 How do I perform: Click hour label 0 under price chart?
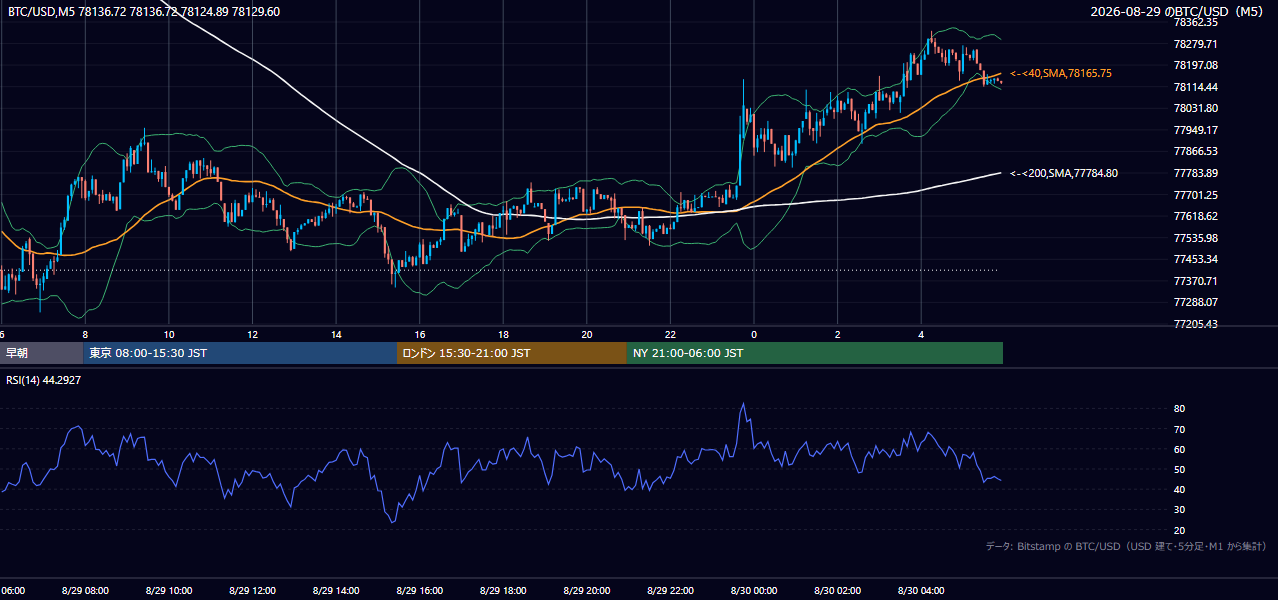click(754, 334)
